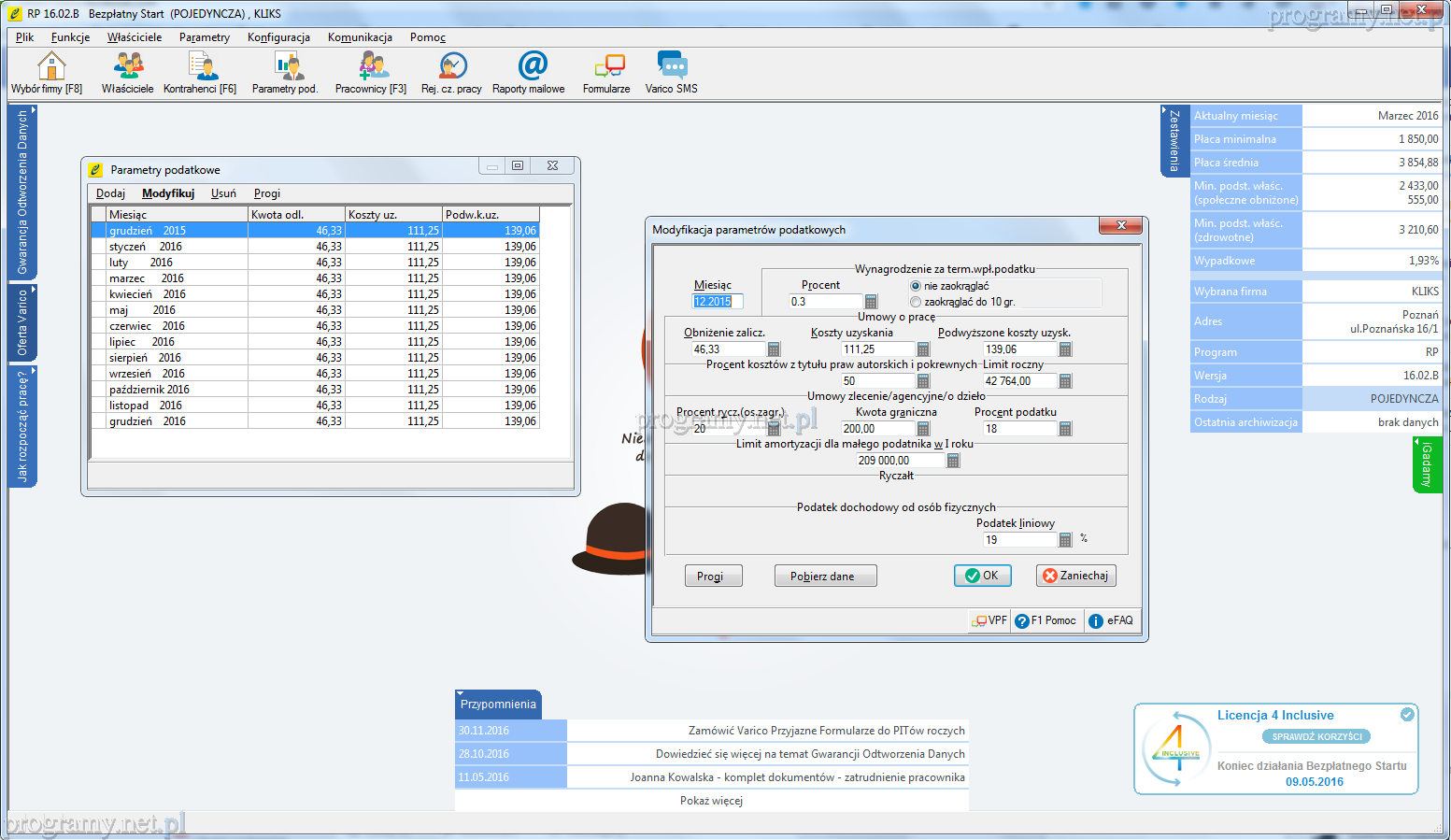Select 'zaokrąglać do 10 gr.' radio option
The height and width of the screenshot is (840, 1451).
tap(916, 302)
